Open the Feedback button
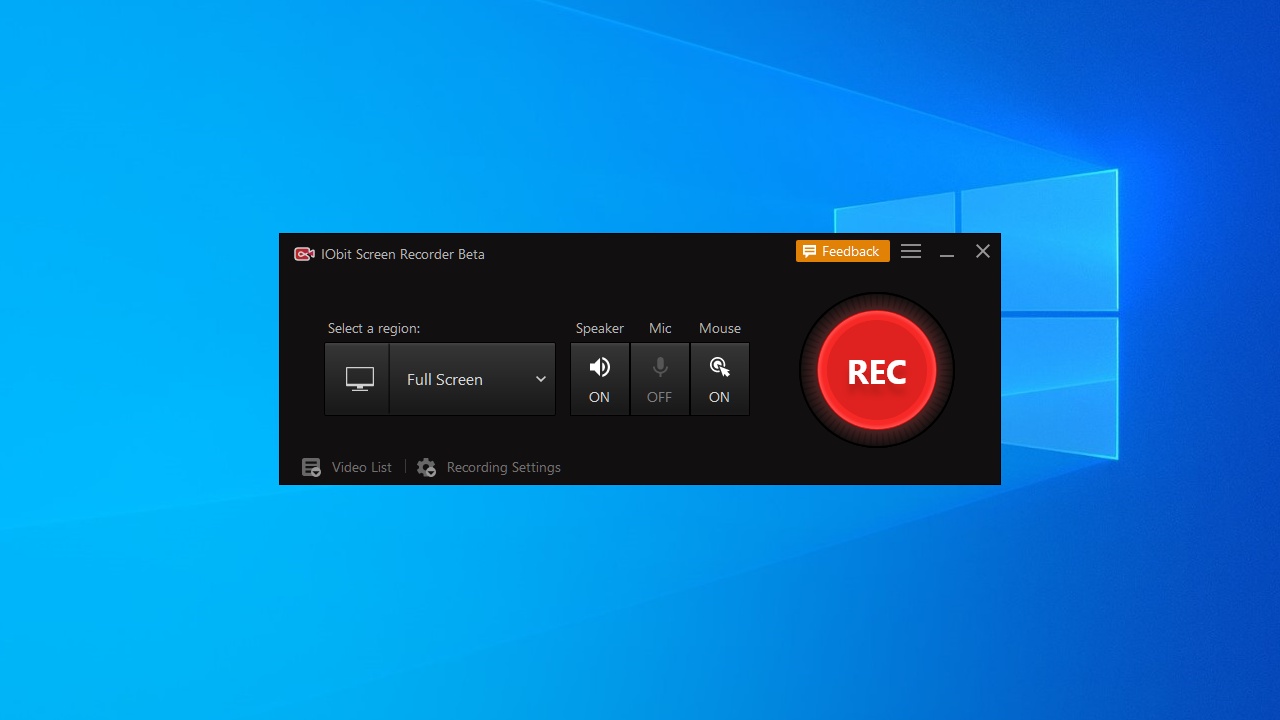This screenshot has height=720, width=1280. tap(843, 251)
